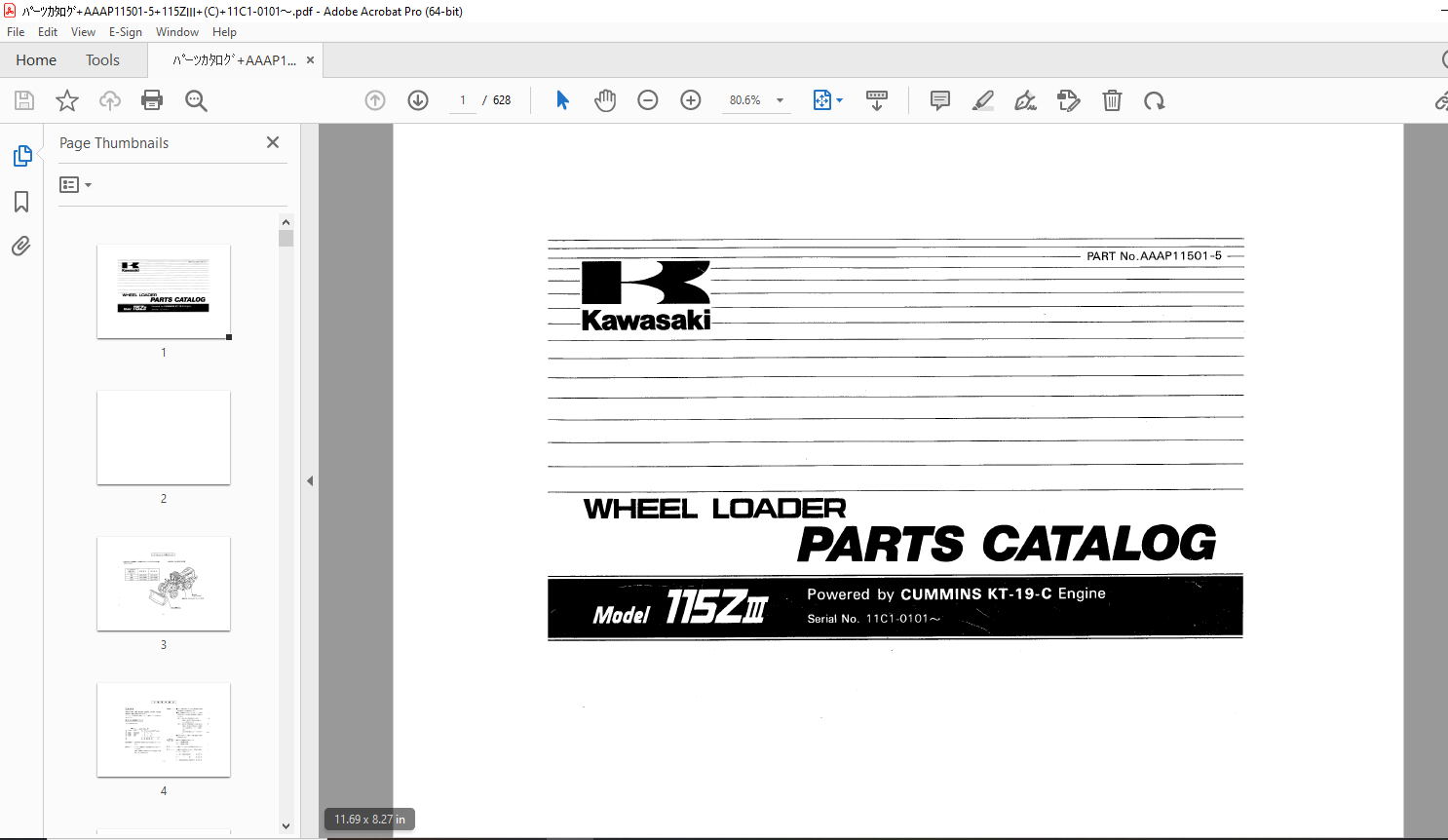Open the find text search tool
1448x840 pixels.
pos(196,100)
